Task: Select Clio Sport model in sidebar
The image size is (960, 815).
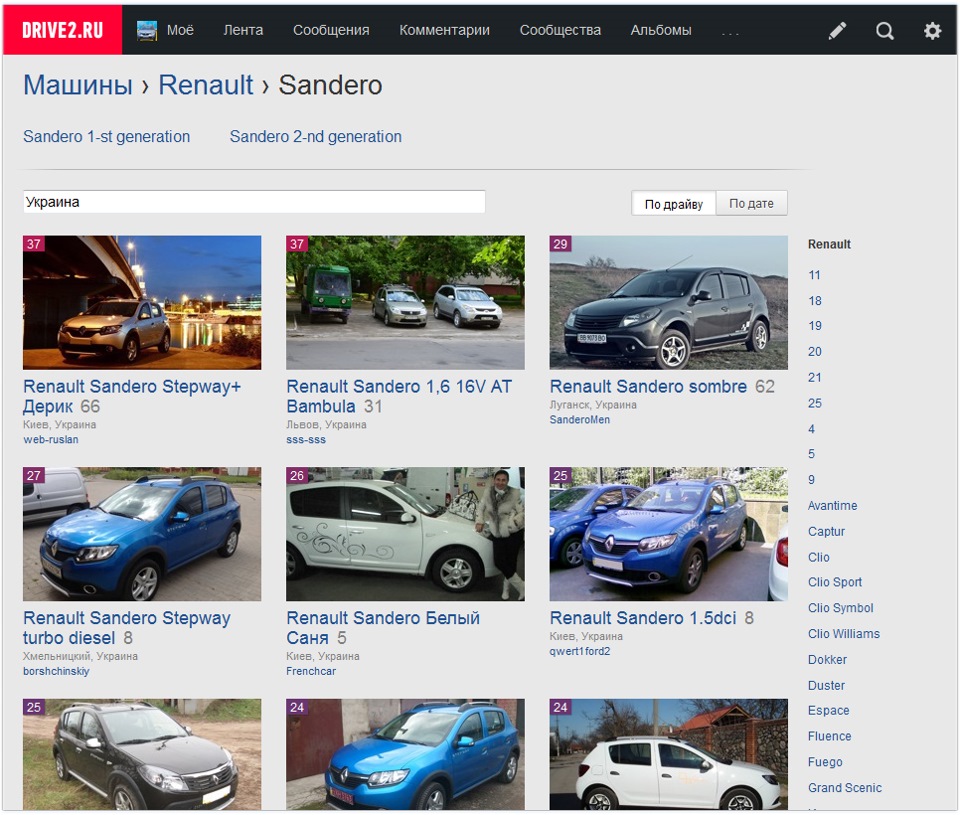Action: (x=835, y=582)
